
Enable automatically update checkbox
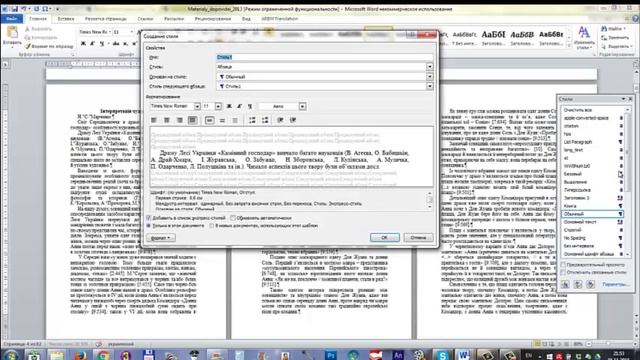[233, 218]
